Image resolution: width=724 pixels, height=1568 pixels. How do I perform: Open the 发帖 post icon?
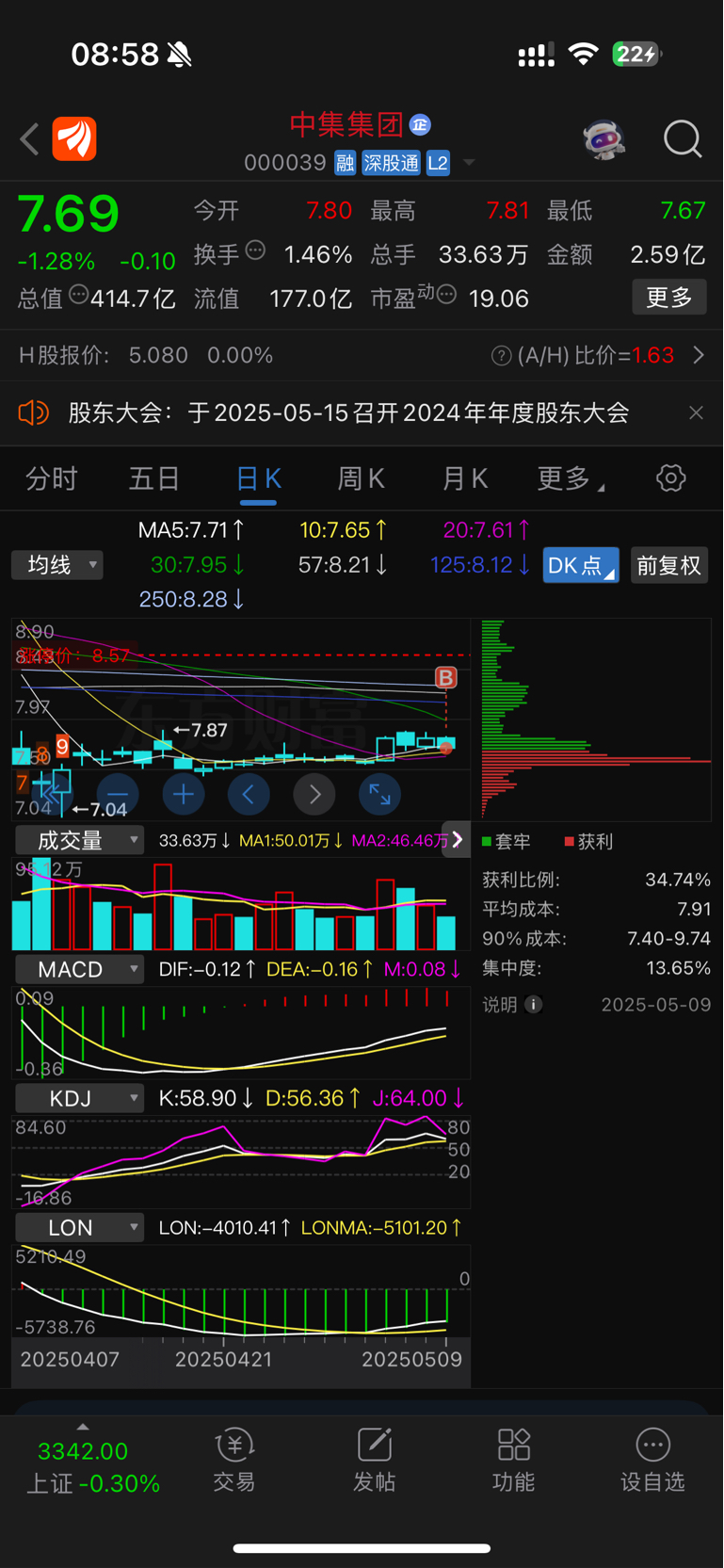tap(374, 1462)
